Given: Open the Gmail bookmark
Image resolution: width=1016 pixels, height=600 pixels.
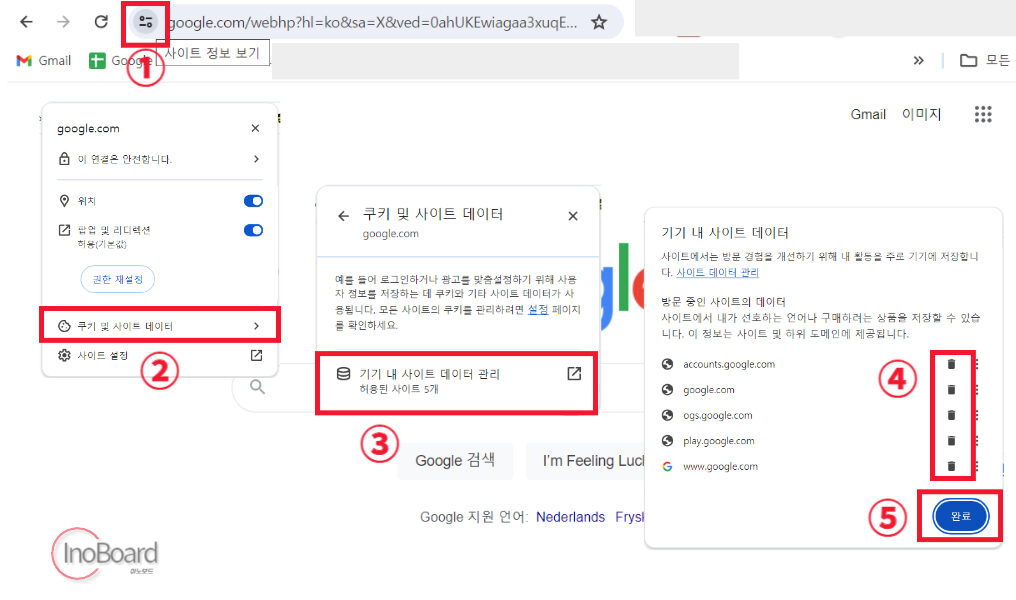Looking at the screenshot, I should [43, 61].
